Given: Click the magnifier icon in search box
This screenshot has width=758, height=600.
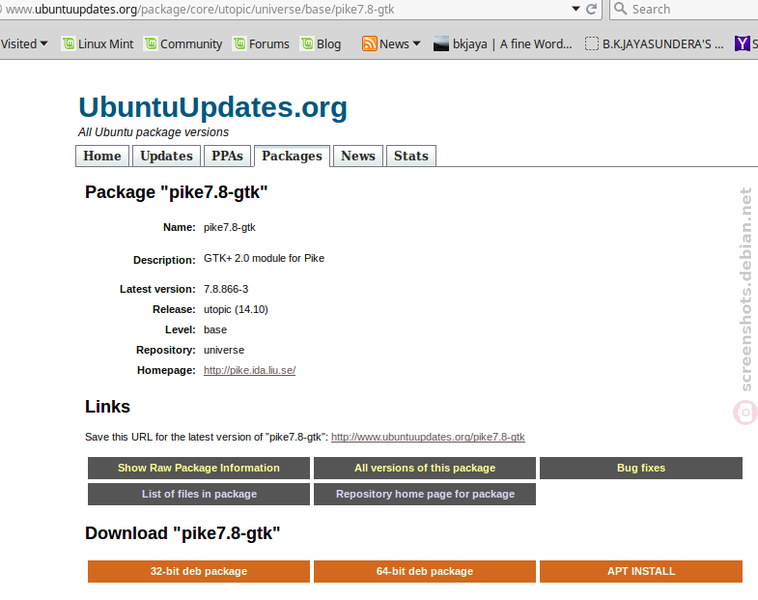Looking at the screenshot, I should point(620,9).
